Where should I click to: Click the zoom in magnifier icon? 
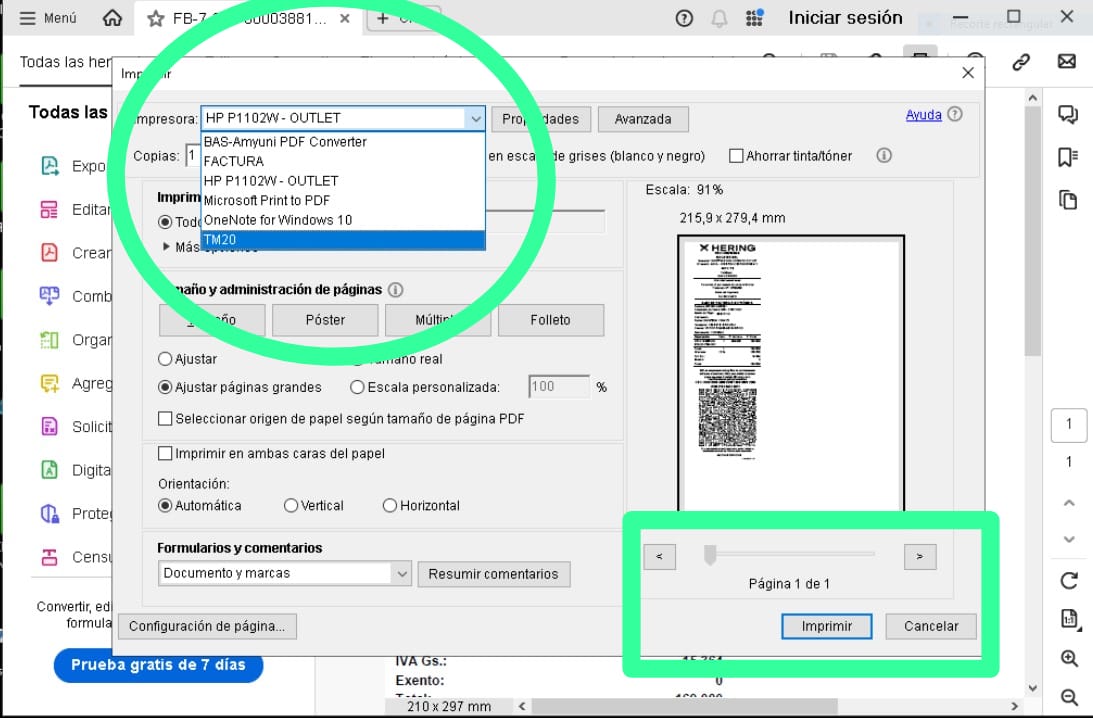[1068, 658]
